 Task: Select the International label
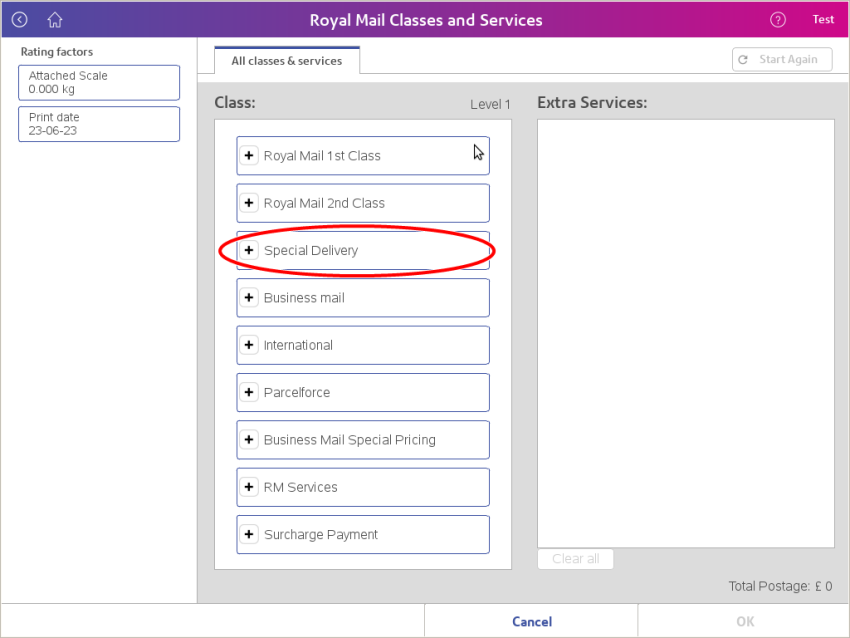point(298,345)
